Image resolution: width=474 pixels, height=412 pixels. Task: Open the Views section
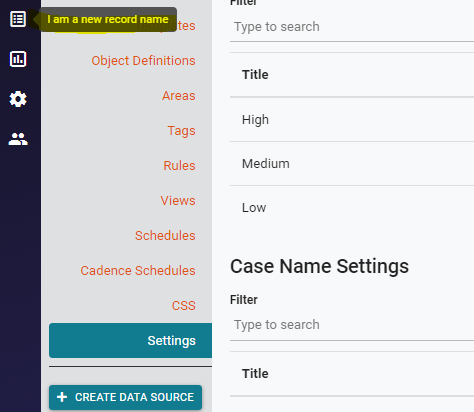coord(178,201)
